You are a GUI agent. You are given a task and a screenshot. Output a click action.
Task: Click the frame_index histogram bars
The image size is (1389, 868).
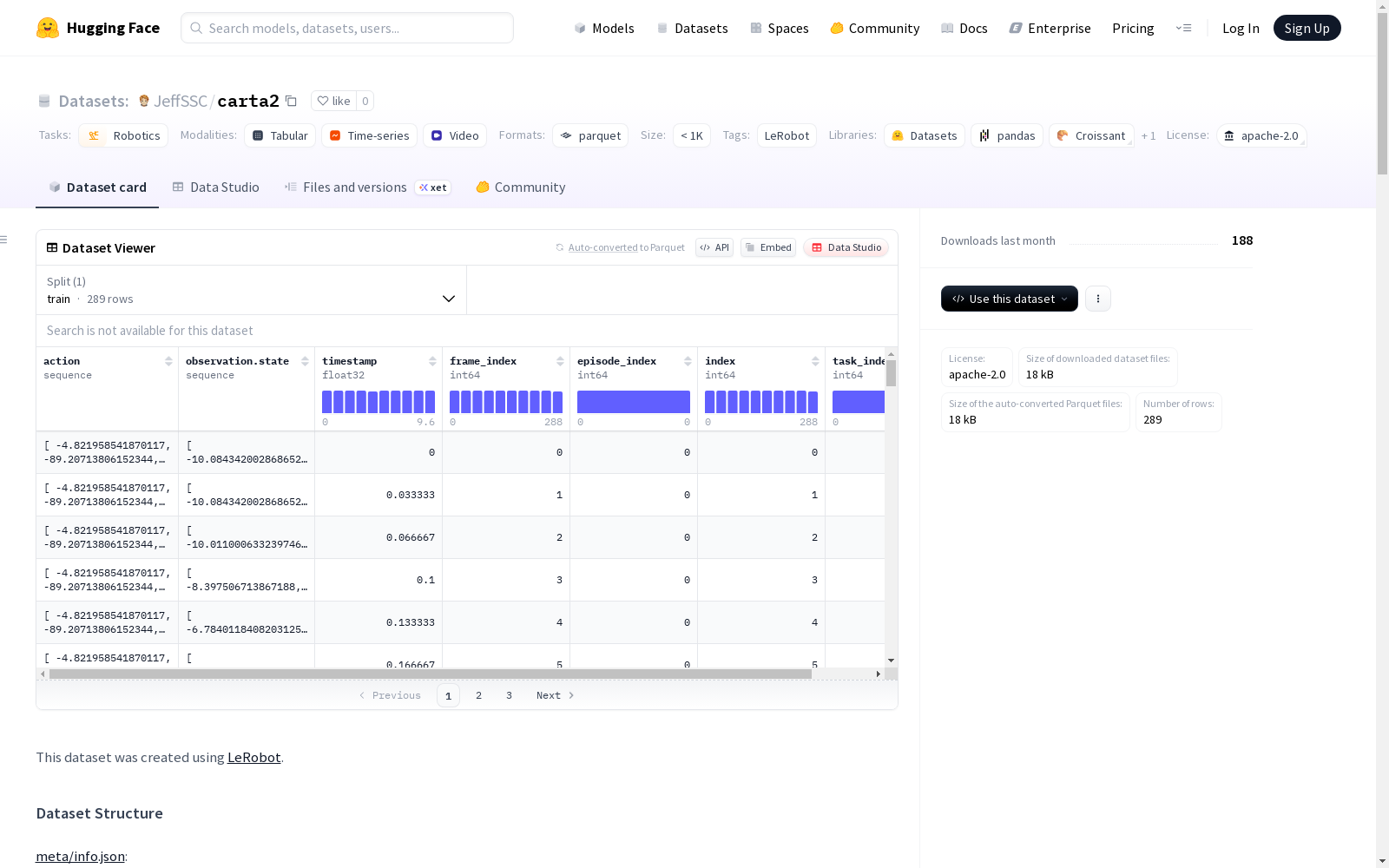click(x=506, y=402)
